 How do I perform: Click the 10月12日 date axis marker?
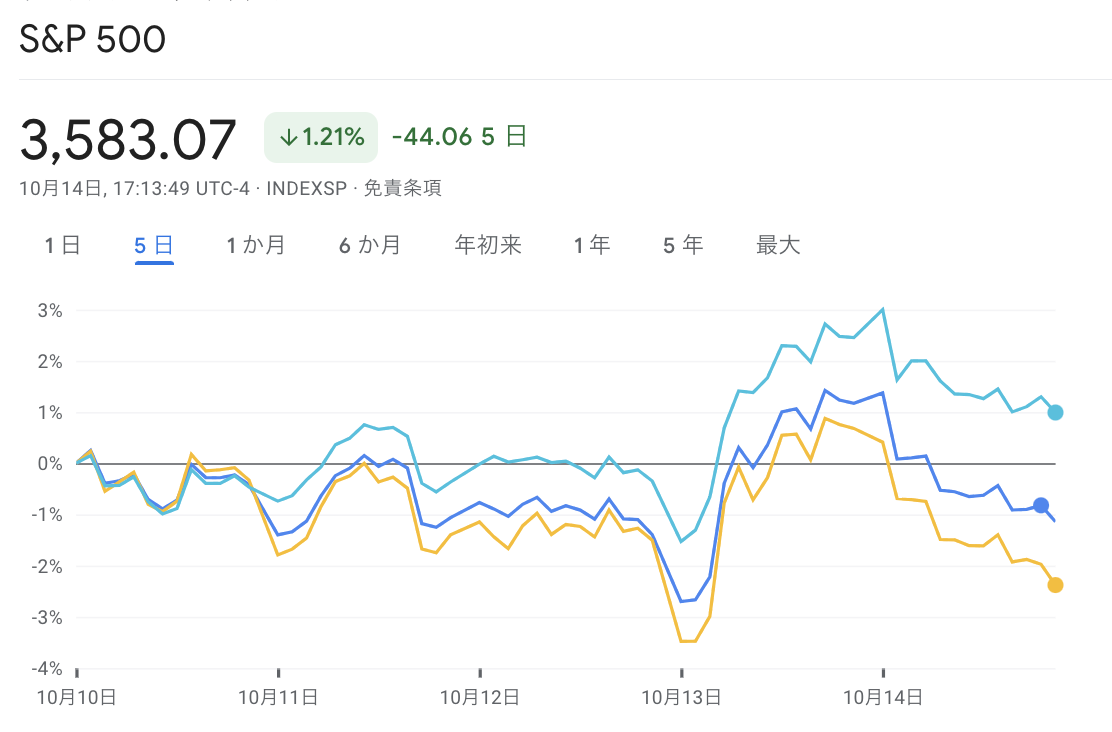tap(480, 697)
